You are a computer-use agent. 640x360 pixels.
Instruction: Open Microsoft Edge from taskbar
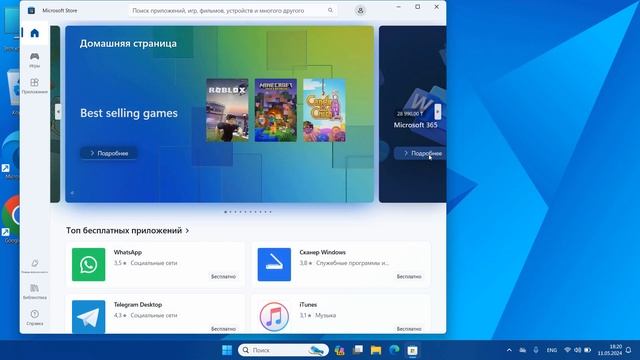pos(394,350)
